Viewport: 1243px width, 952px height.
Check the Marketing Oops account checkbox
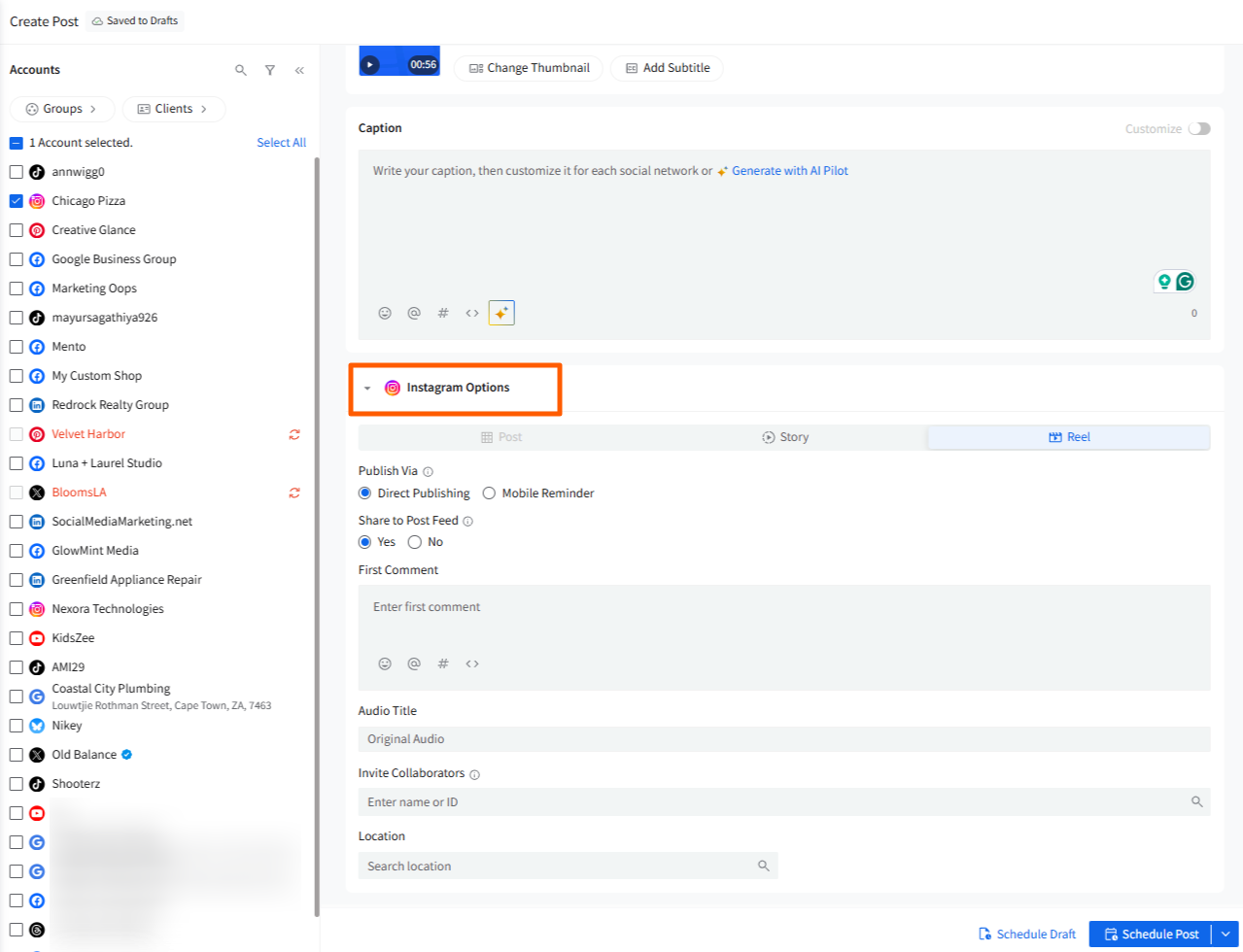(17, 289)
